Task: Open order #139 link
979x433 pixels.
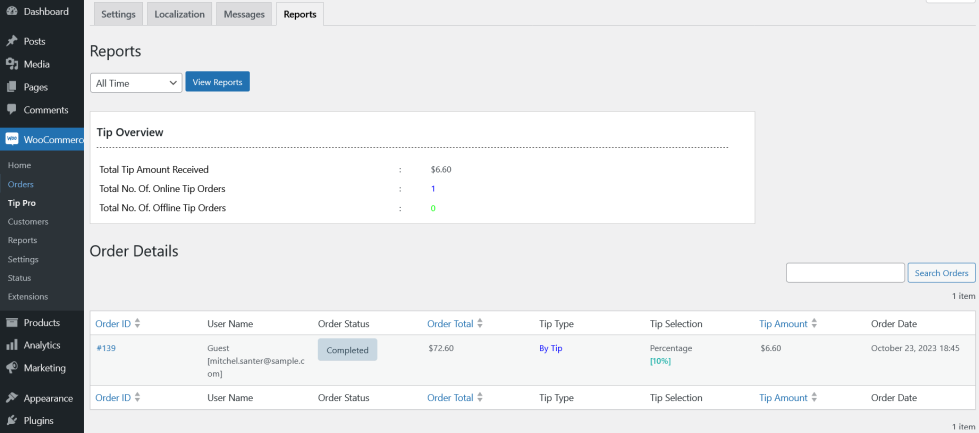Action: click(x=106, y=348)
